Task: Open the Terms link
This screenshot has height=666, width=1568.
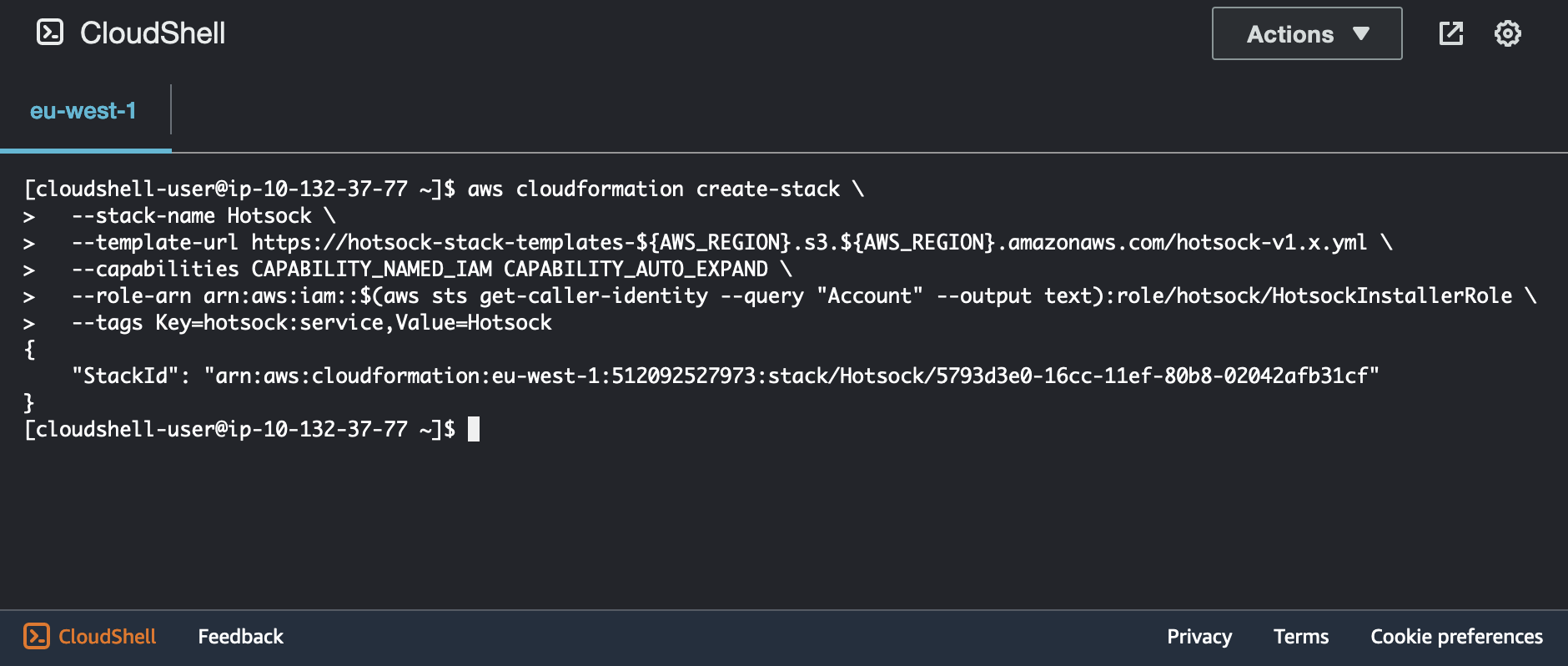Action: [x=1300, y=637]
